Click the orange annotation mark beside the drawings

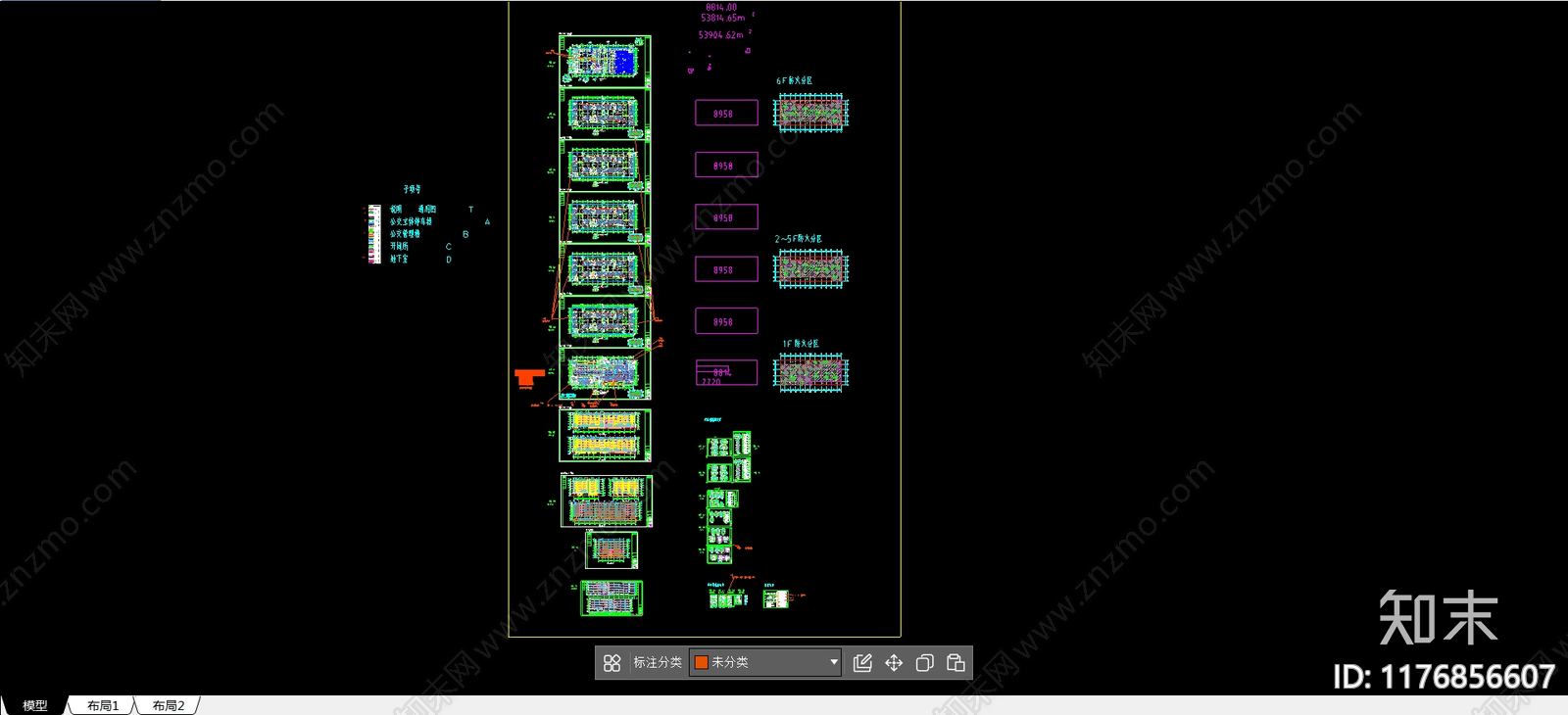pos(529,377)
